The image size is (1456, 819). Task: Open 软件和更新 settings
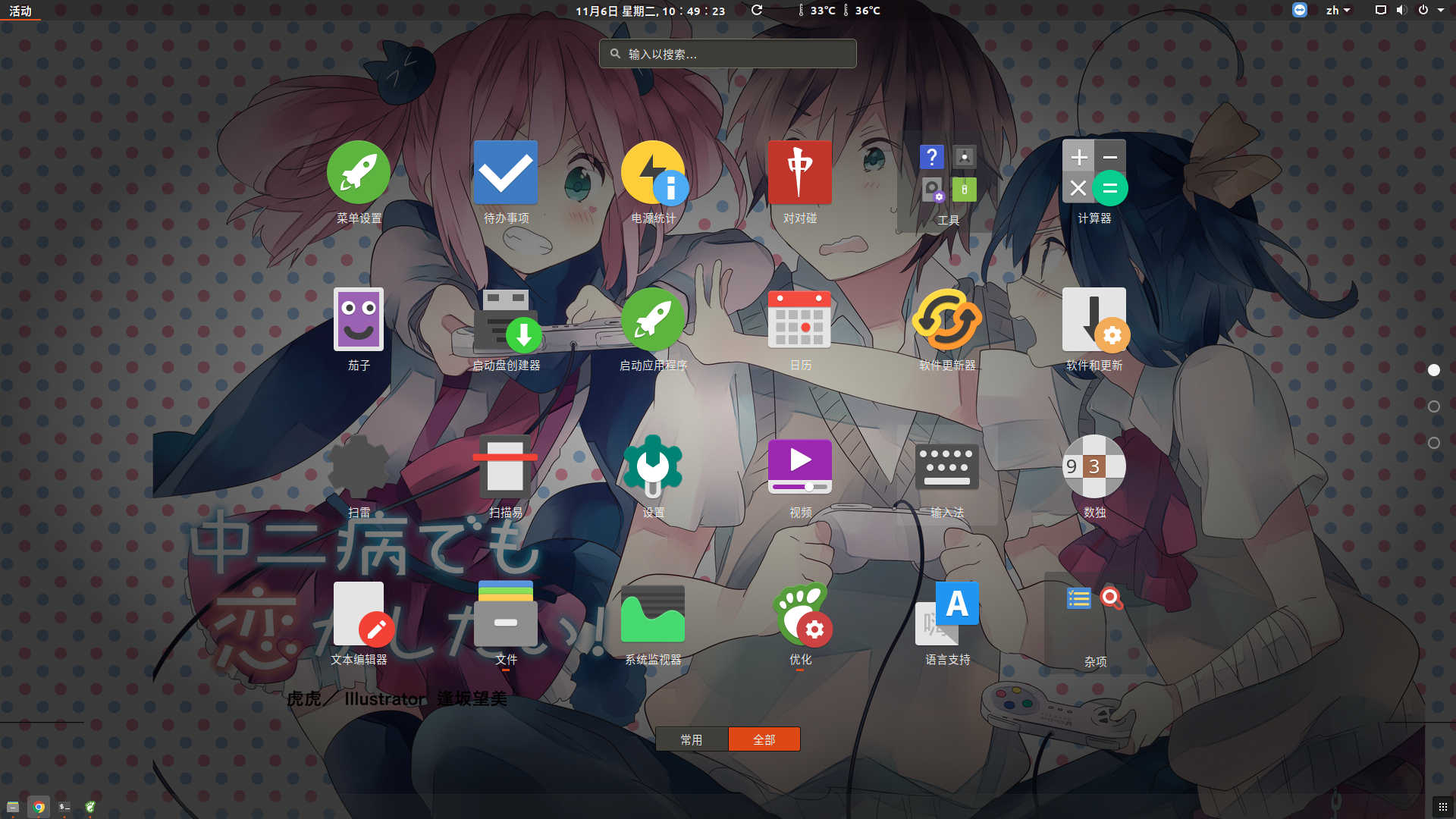coord(1094,330)
